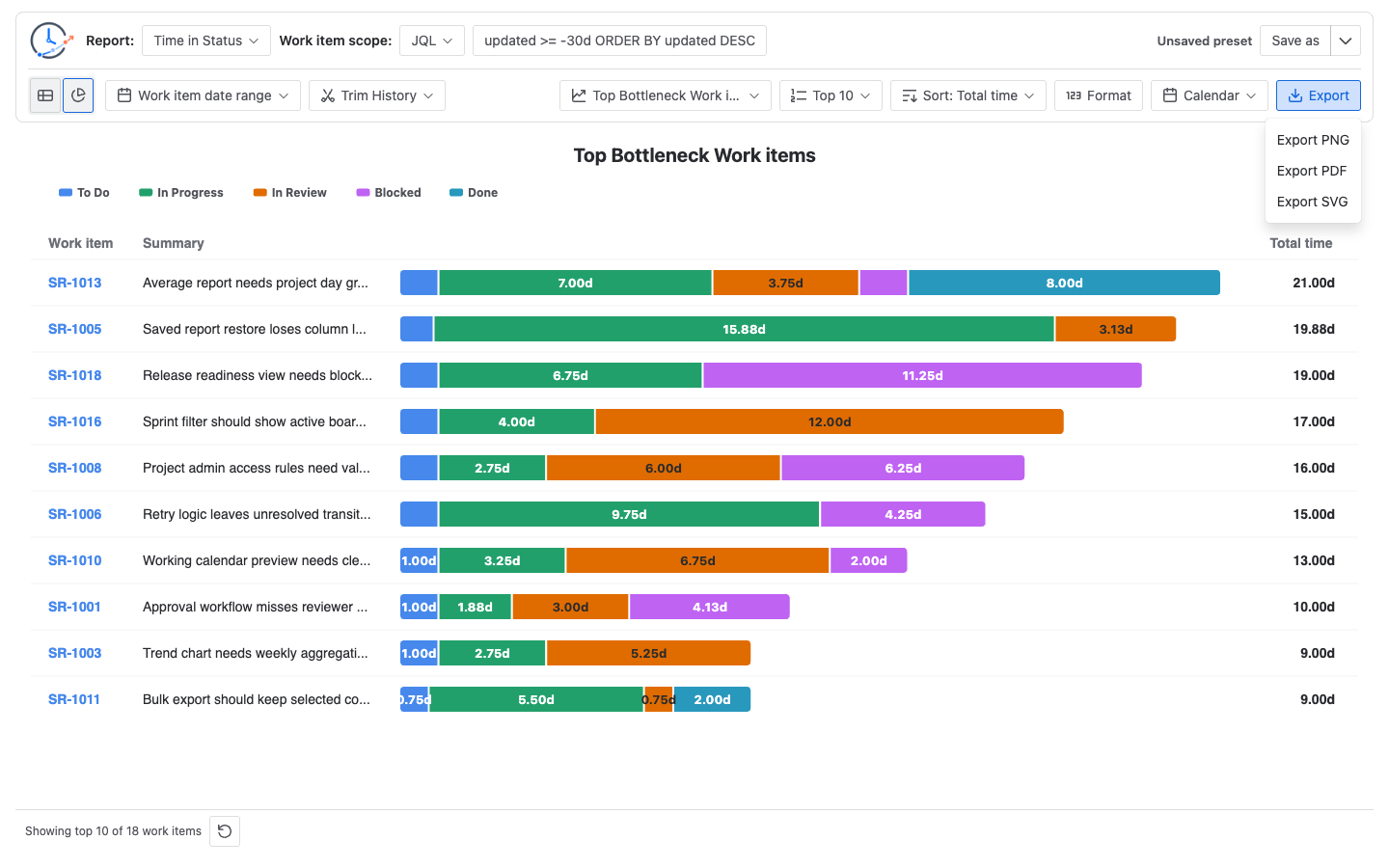This screenshot has height=868, width=1389.
Task: Click summary 'Working calendar preview needs cle...'
Action: pyautogui.click(x=257, y=560)
